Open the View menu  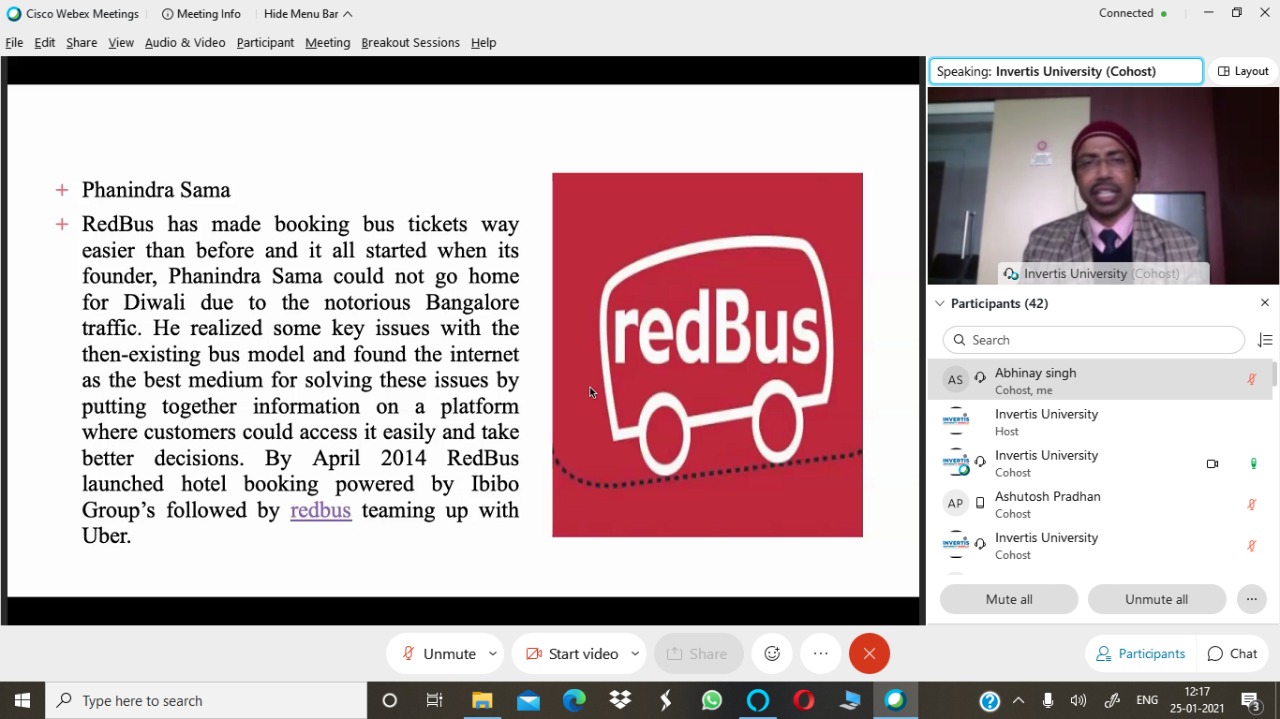coord(121,42)
